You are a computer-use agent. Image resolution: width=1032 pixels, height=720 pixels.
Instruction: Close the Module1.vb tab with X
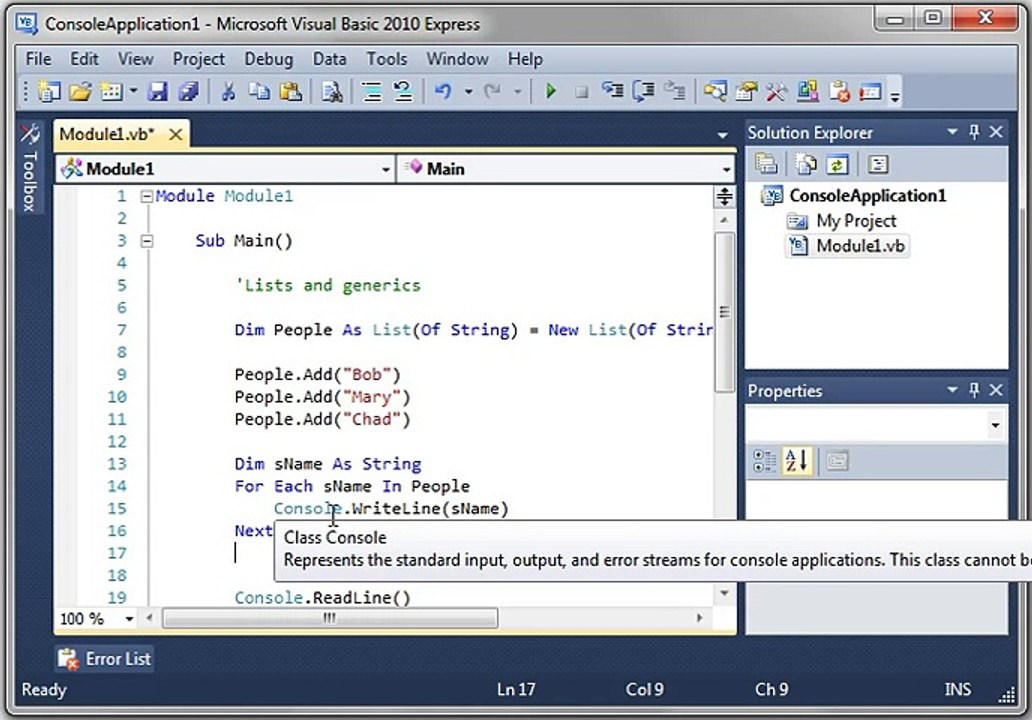click(176, 135)
